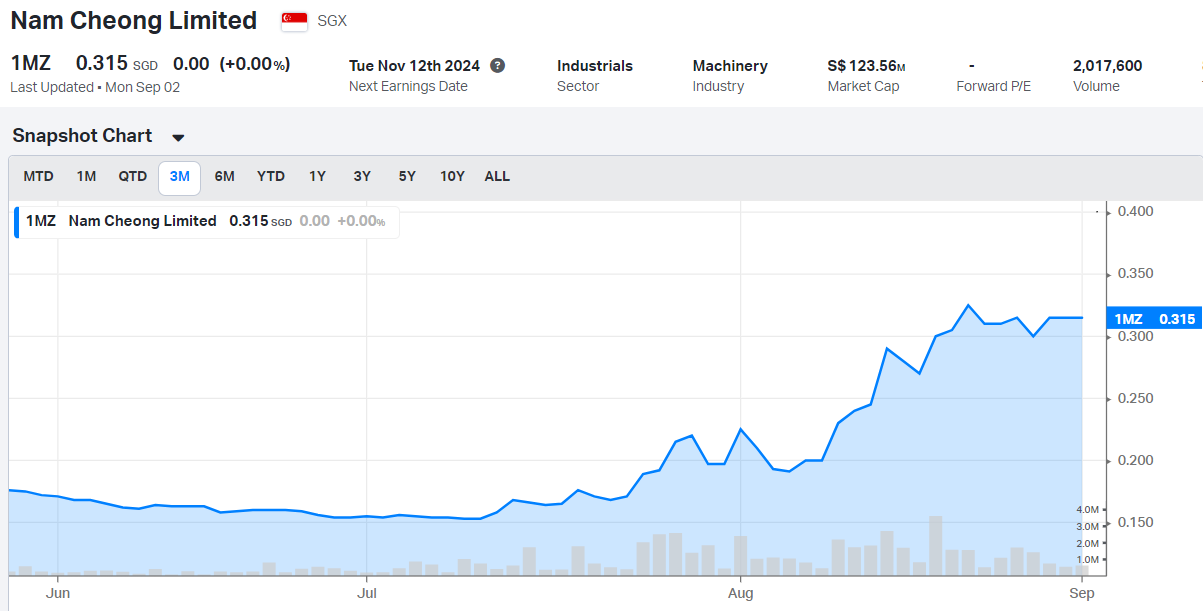Click the Jul label on time axis

click(367, 594)
